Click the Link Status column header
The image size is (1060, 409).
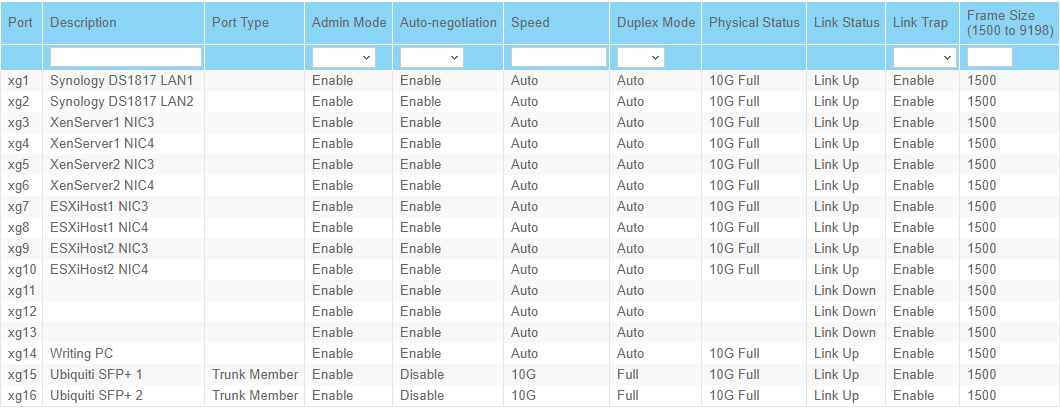(846, 22)
